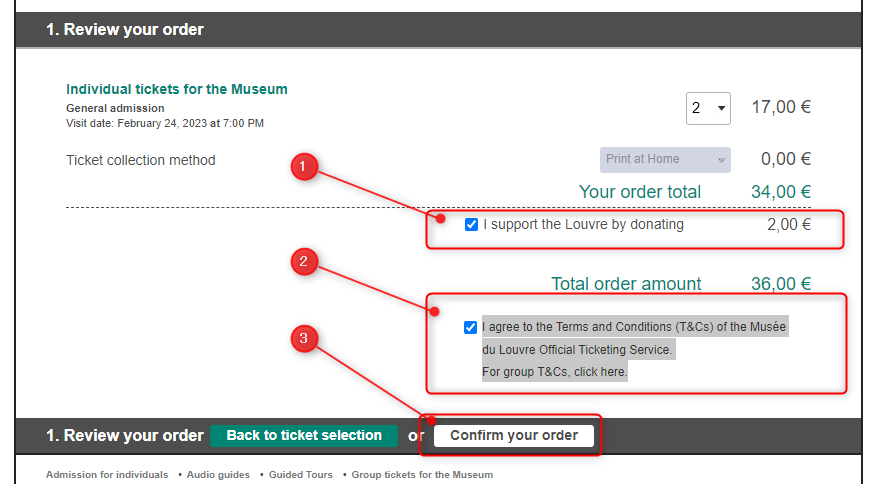Screen dimensions: 885x484
Task: Click the top '1. Review your order' header bar
Action: 439,29
